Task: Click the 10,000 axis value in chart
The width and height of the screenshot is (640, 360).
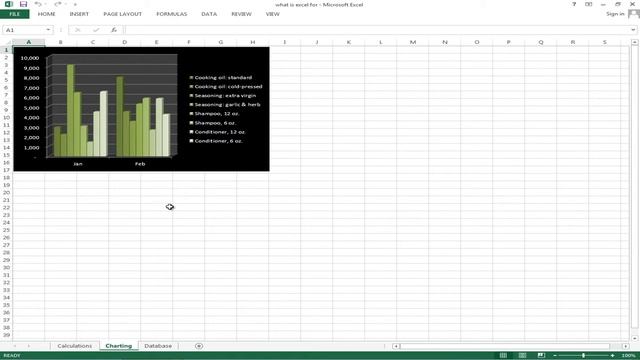Action: tap(30, 58)
